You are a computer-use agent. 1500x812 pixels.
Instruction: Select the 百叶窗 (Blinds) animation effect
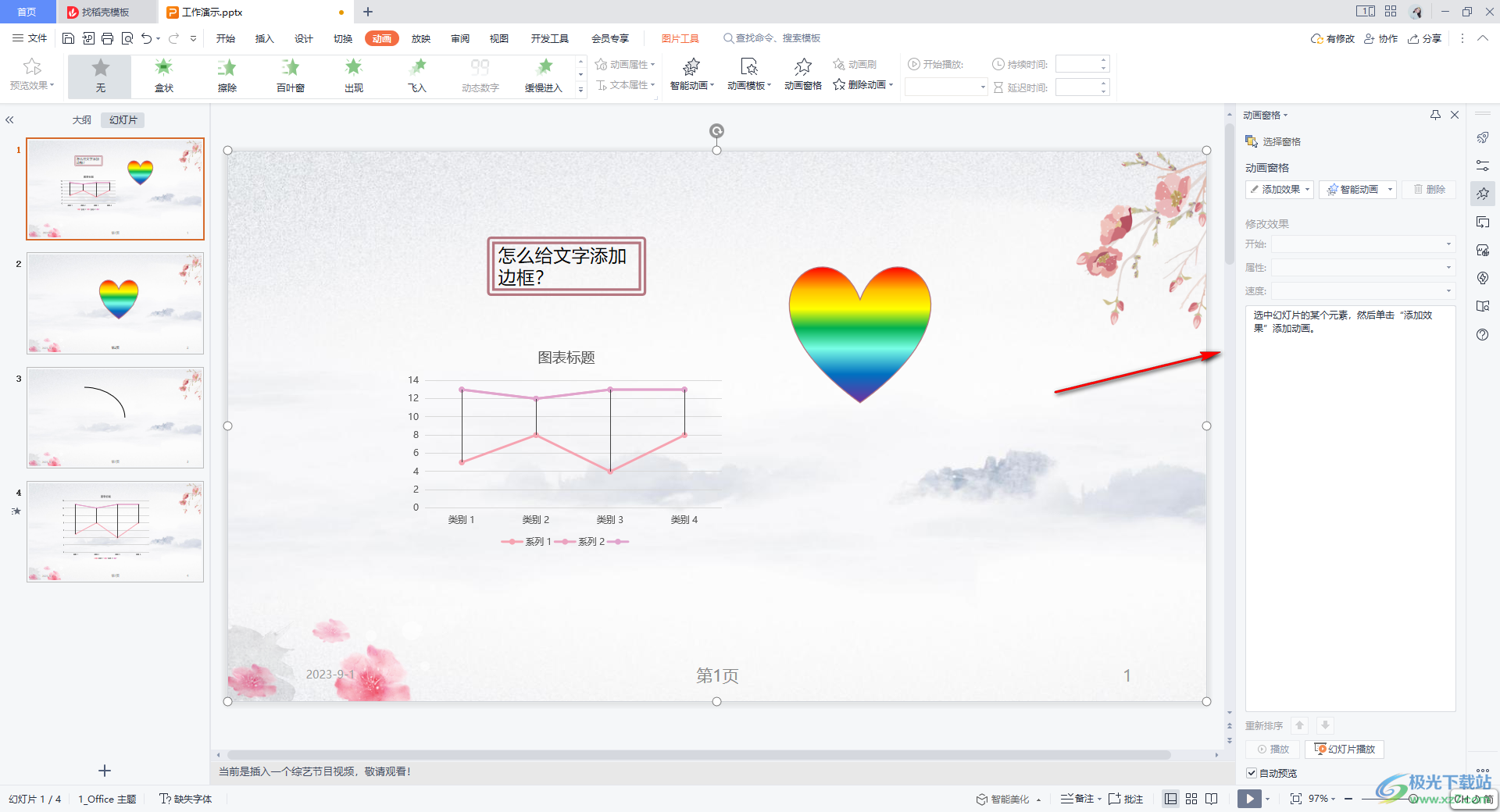point(291,76)
